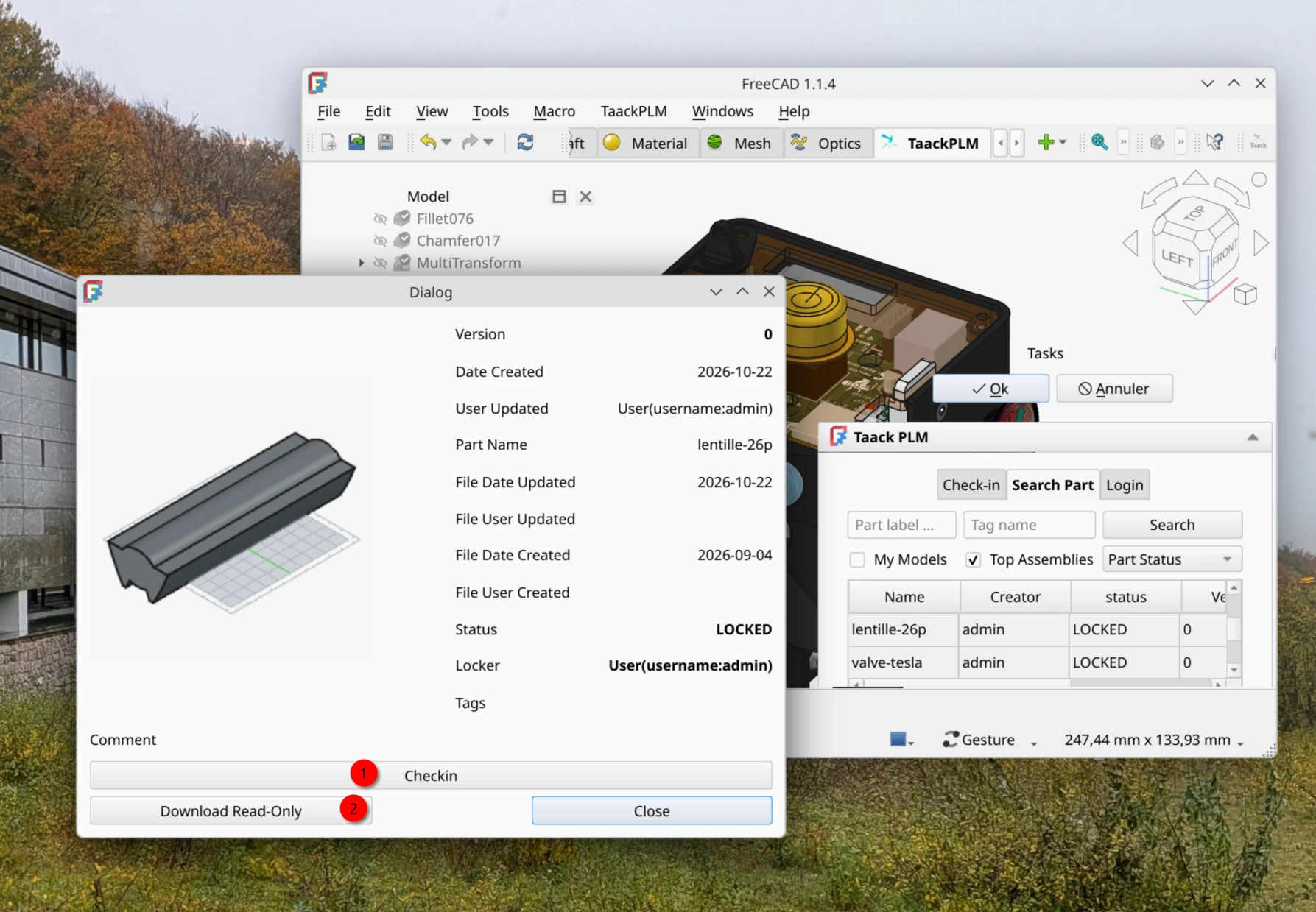This screenshot has width=1316, height=912.
Task: Switch to the Check-in tab
Action: (971, 485)
